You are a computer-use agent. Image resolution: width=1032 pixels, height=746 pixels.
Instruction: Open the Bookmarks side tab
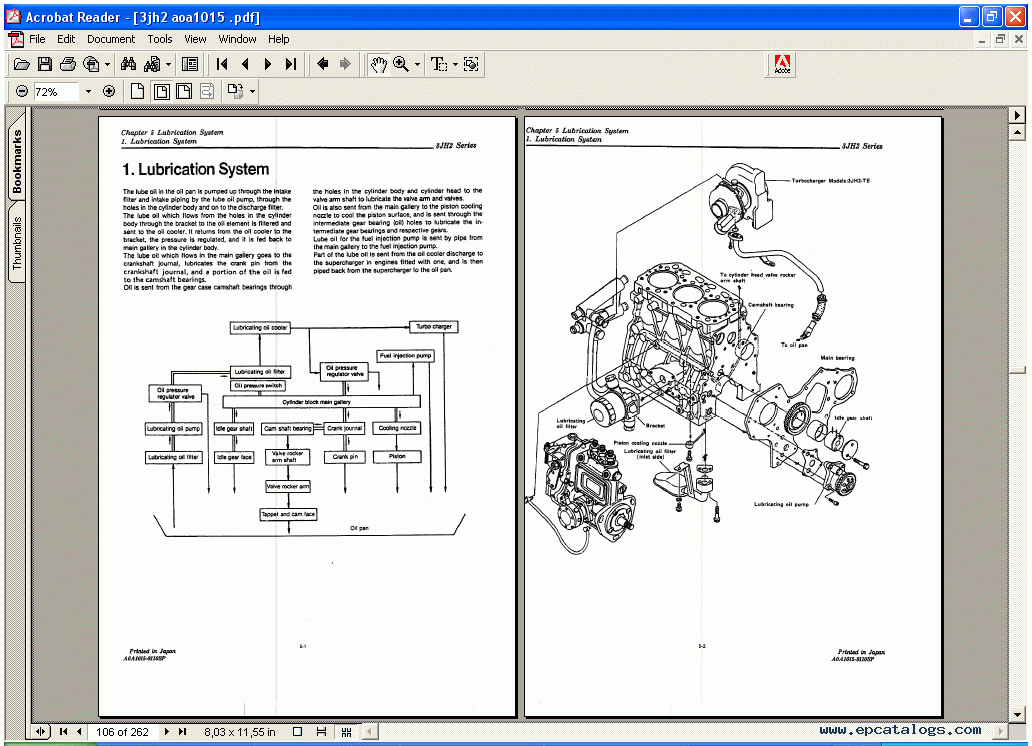click(x=17, y=161)
